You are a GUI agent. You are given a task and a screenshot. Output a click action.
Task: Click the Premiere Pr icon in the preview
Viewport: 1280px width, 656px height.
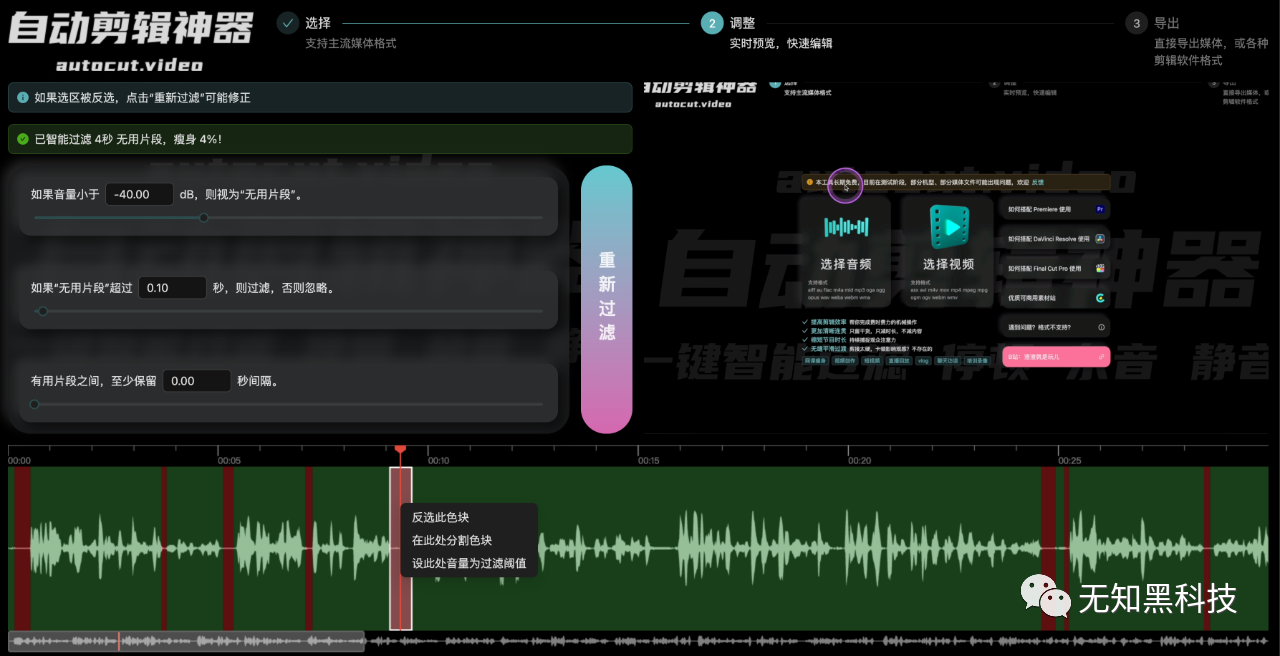pyautogui.click(x=1099, y=210)
